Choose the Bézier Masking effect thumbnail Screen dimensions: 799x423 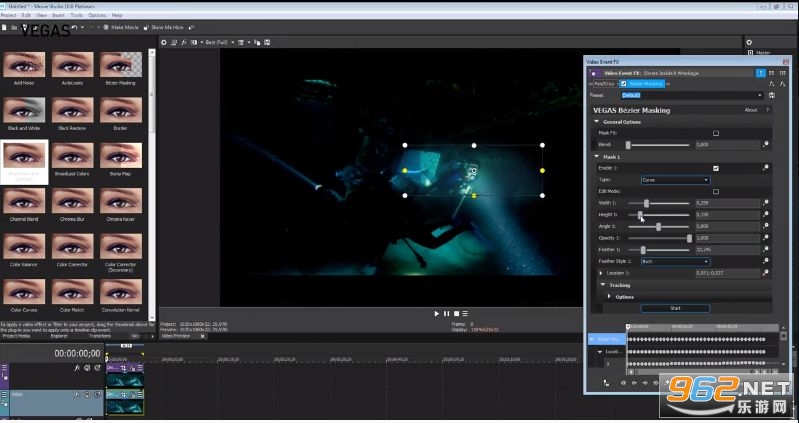pos(121,65)
